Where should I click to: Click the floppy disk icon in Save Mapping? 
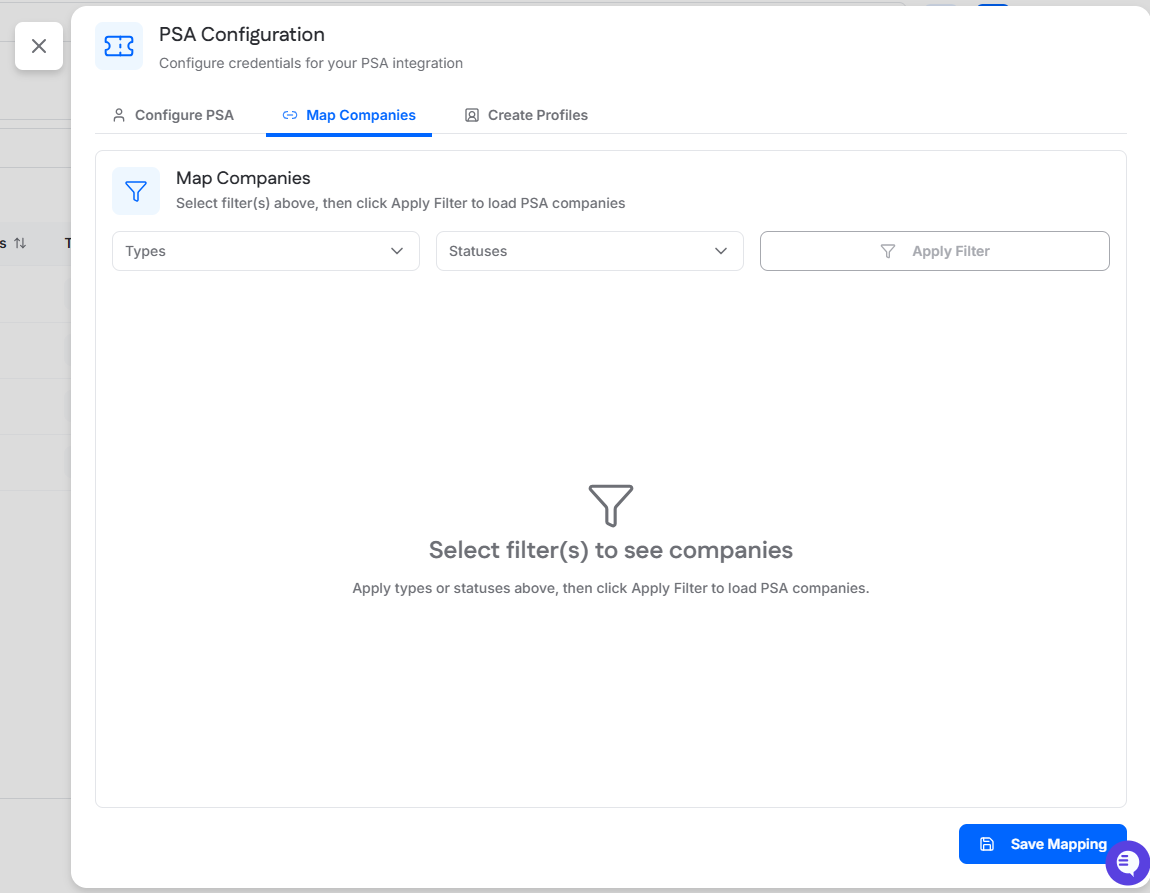pos(987,844)
